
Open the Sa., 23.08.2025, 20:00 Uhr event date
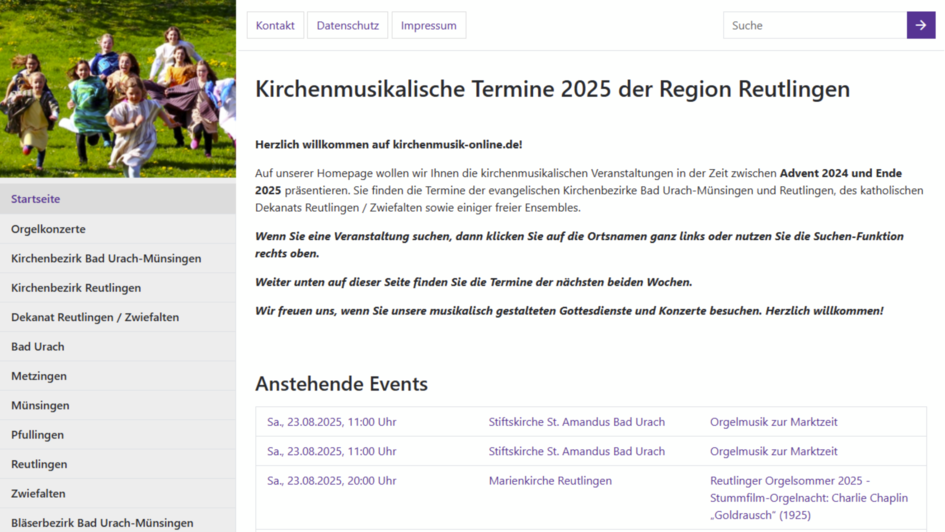point(331,481)
